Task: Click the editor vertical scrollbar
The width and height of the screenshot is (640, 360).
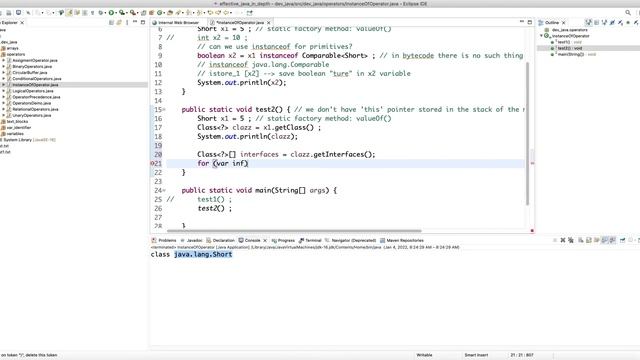Action: coord(527,133)
